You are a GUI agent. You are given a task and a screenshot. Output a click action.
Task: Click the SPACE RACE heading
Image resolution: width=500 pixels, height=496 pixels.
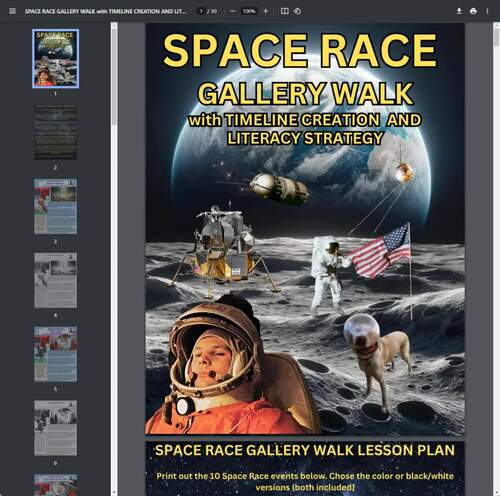(x=300, y=51)
